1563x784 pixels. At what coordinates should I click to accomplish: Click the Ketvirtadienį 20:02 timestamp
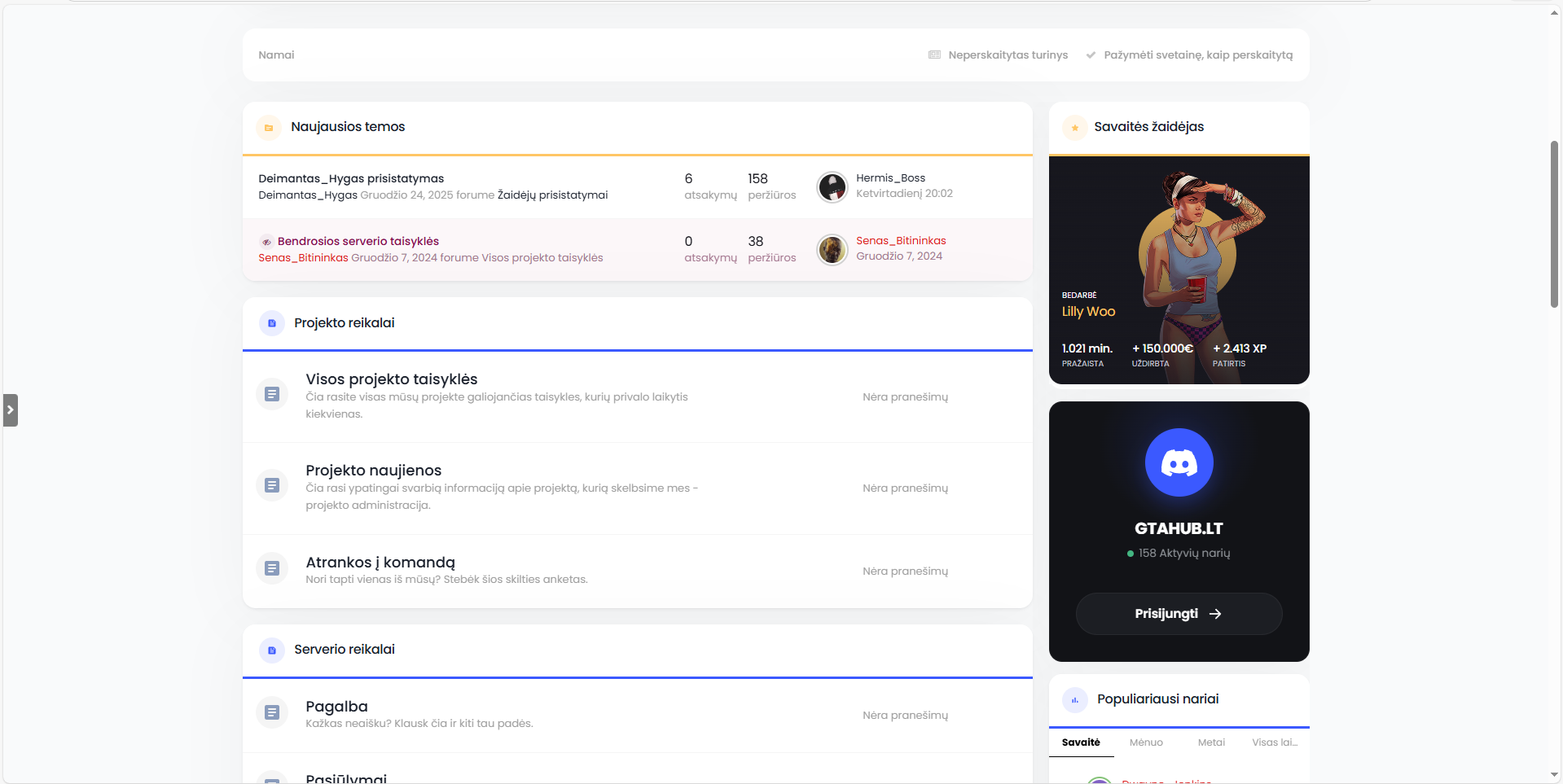(904, 194)
